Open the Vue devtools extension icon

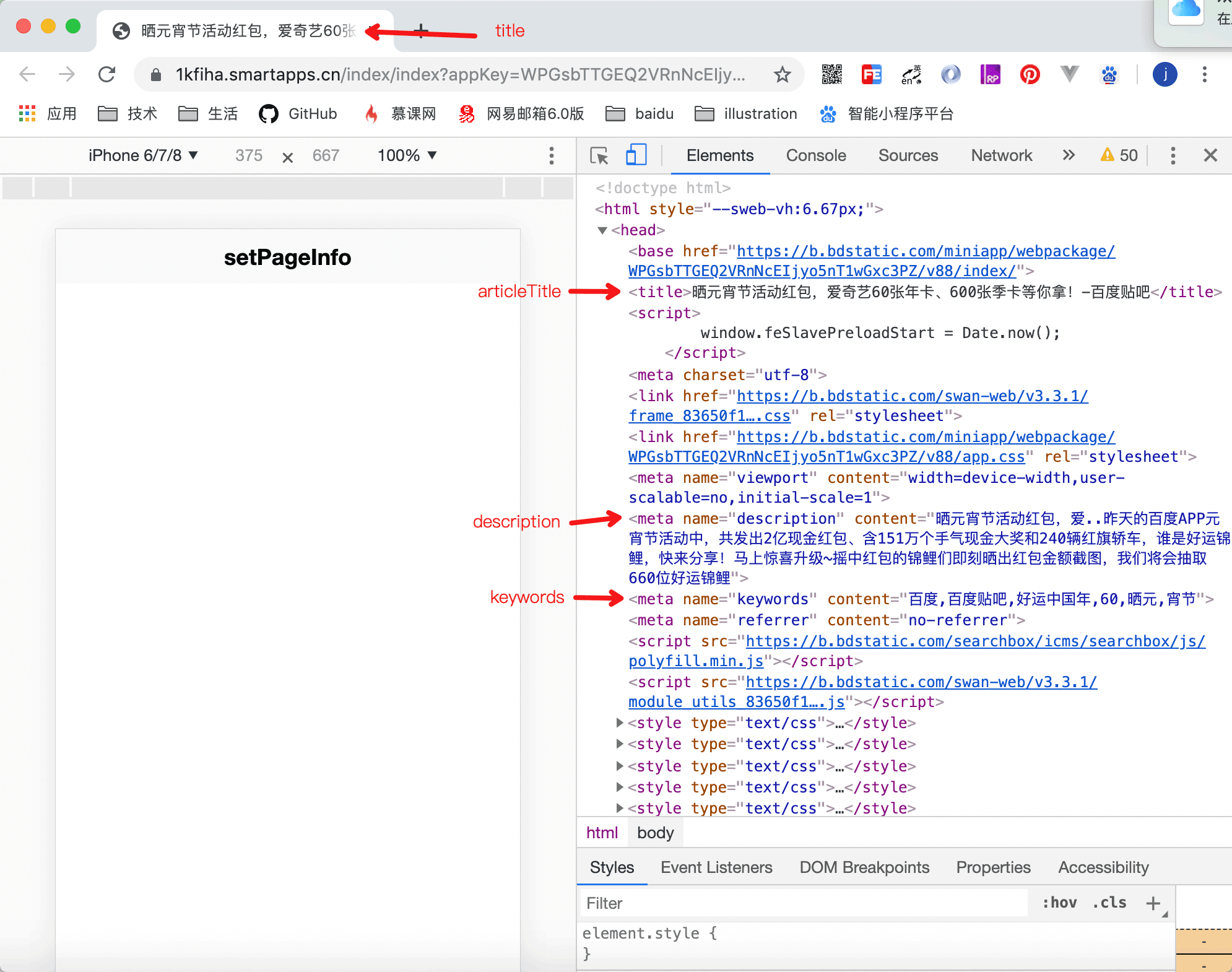[x=1069, y=75]
